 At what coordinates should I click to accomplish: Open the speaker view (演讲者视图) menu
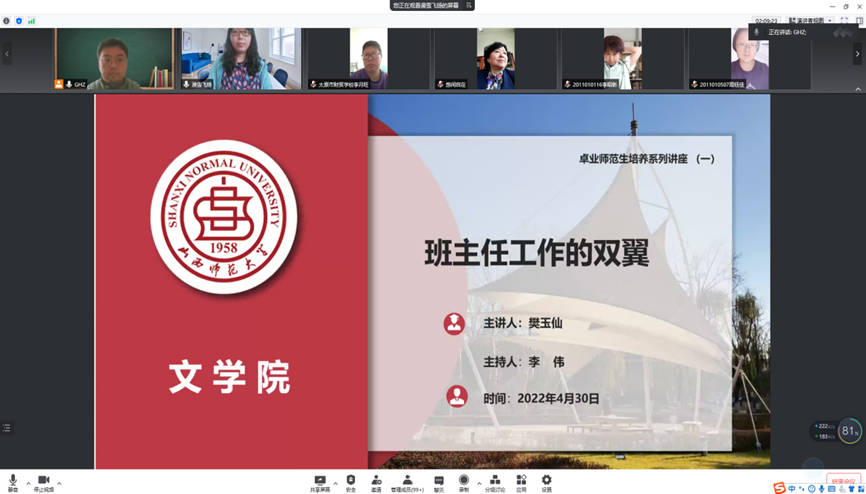(x=809, y=20)
